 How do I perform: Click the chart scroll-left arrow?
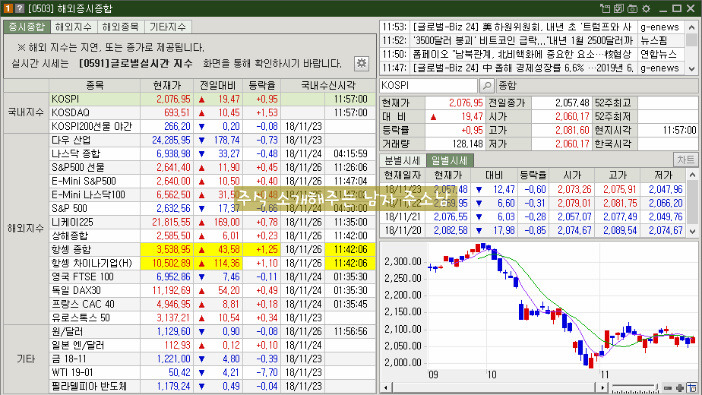(386, 387)
